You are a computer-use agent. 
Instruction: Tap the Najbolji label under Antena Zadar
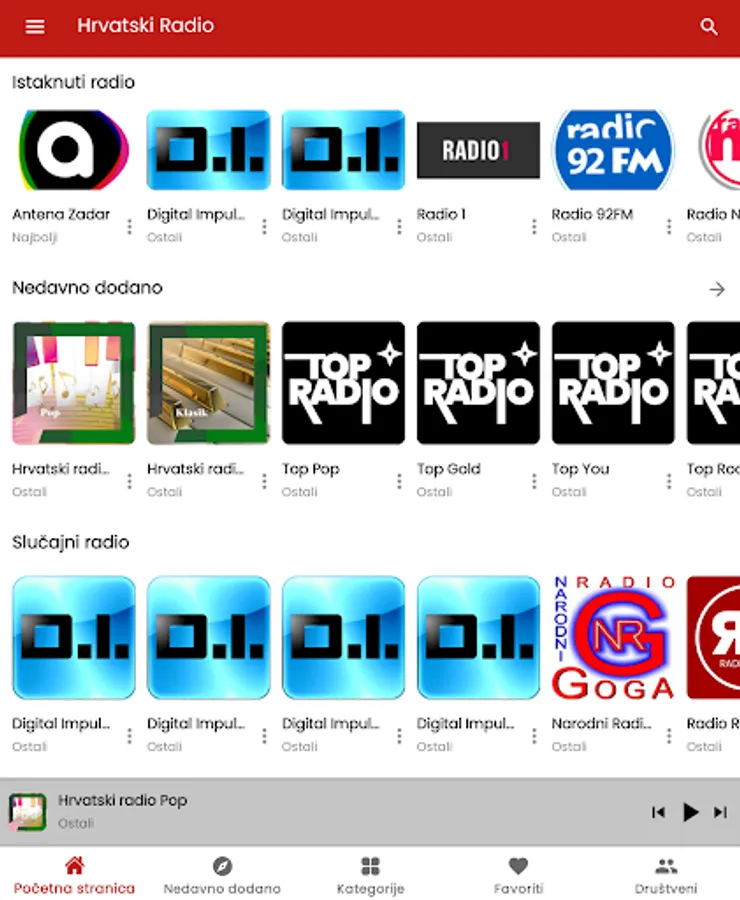click(35, 237)
